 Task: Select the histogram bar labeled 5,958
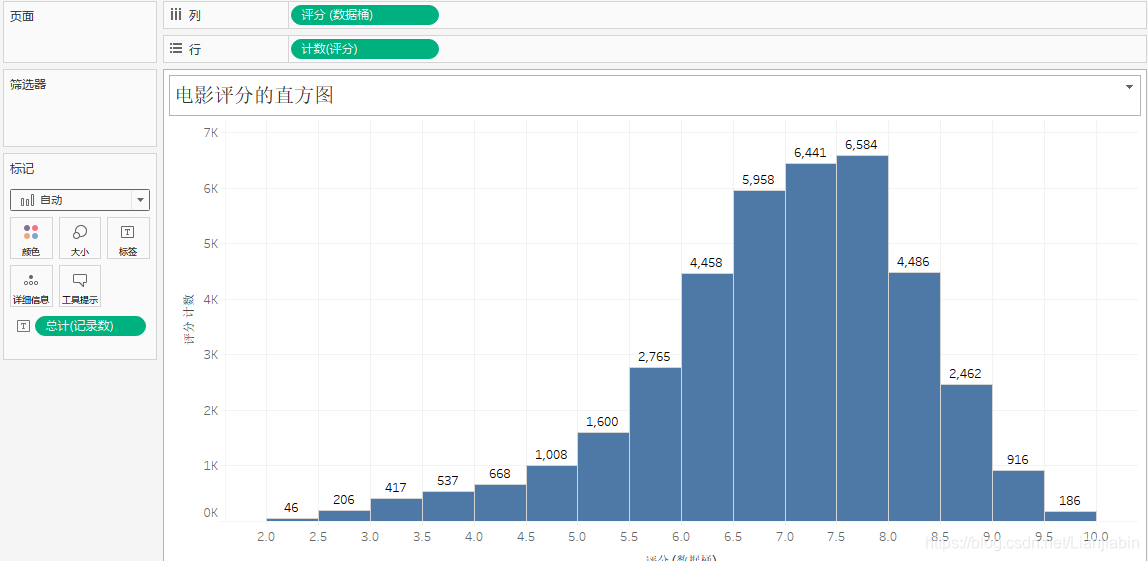[759, 356]
